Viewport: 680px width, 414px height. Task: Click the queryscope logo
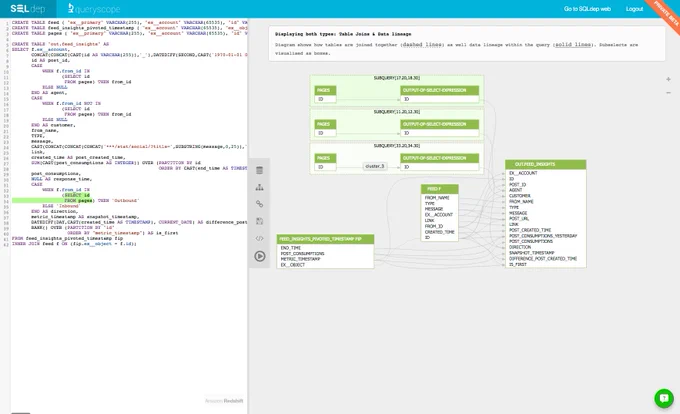[94, 9]
